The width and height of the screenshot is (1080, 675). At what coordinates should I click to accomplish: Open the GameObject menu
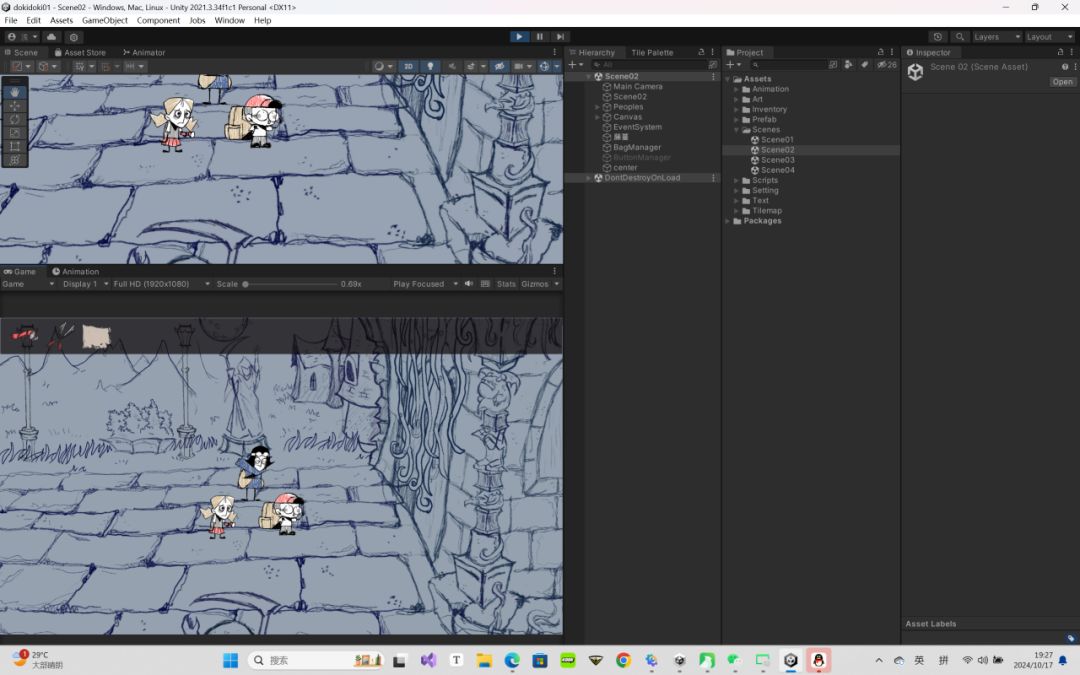[x=105, y=20]
